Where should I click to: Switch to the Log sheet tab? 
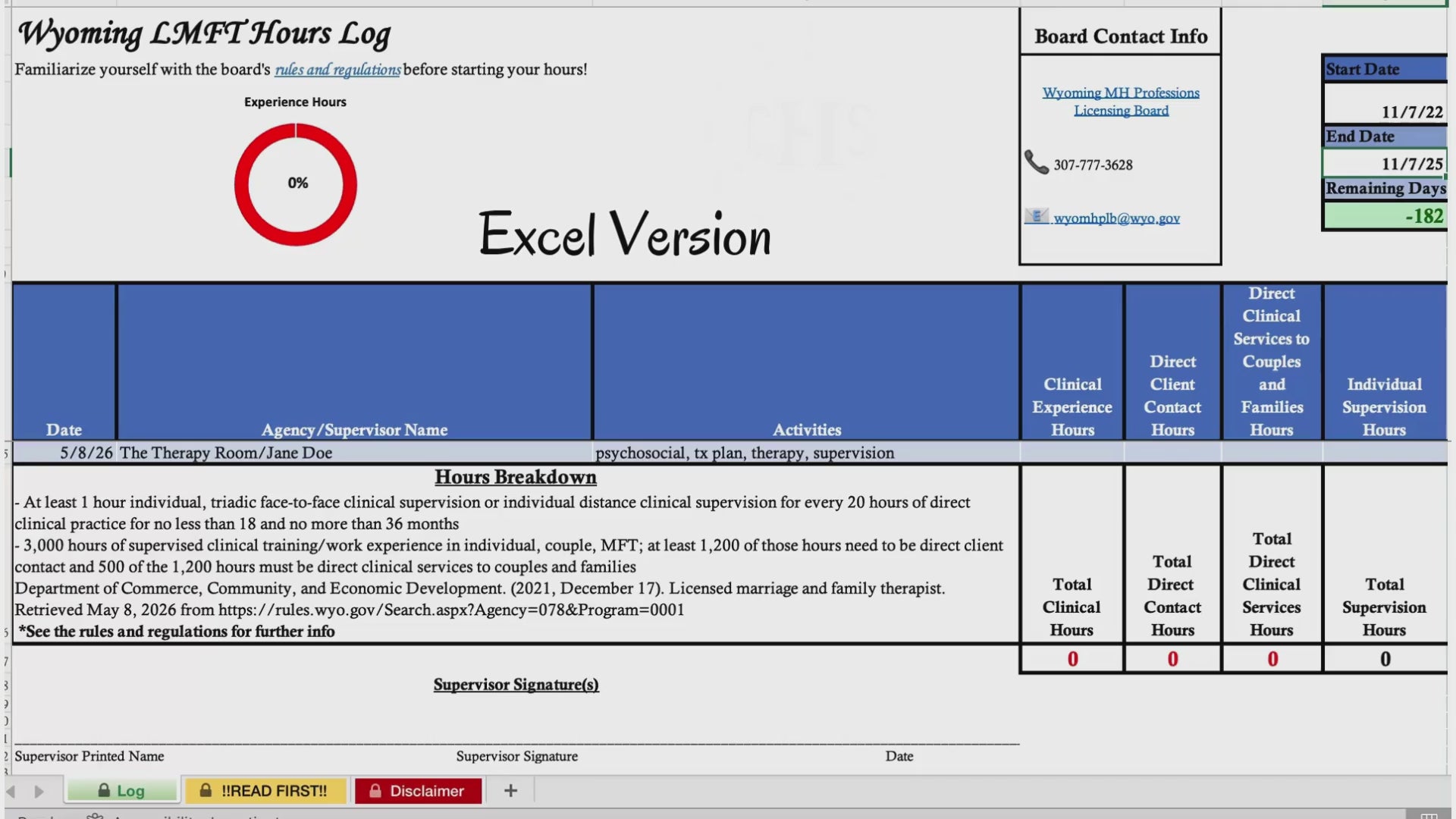pyautogui.click(x=123, y=790)
